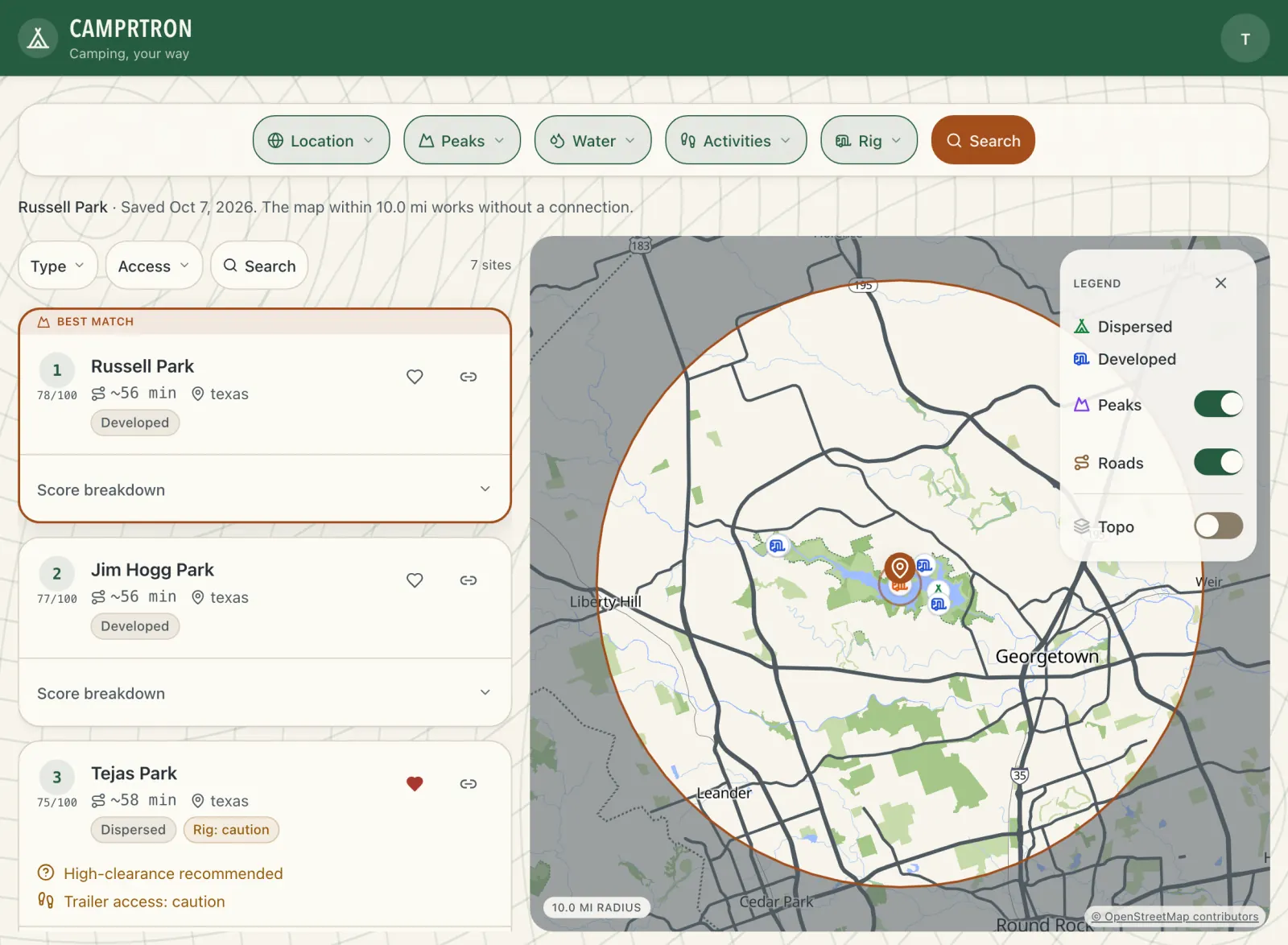The height and width of the screenshot is (945, 1288).
Task: Enable the Topo layer toggle
Action: pos(1218,526)
